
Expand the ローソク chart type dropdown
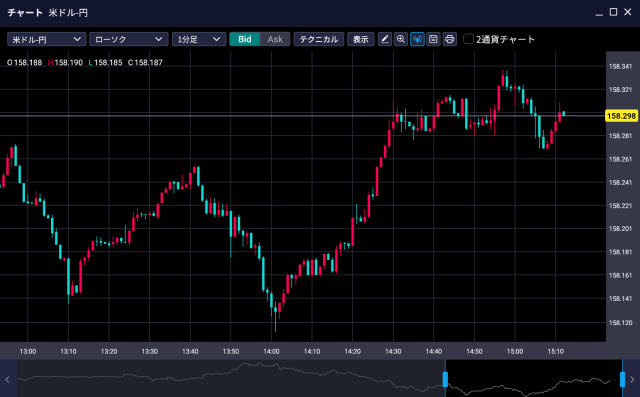[129, 39]
